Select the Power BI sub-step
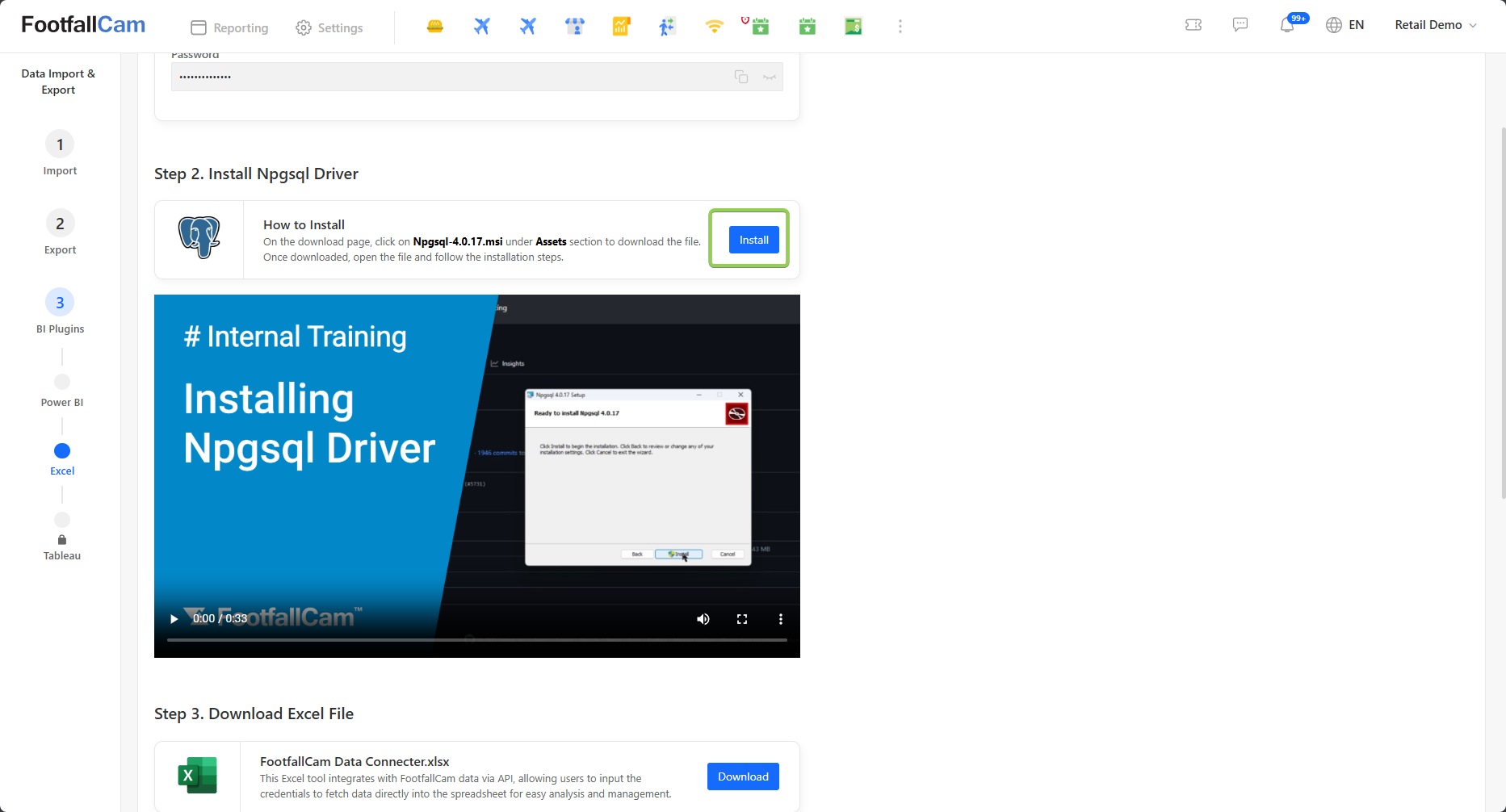 point(62,391)
